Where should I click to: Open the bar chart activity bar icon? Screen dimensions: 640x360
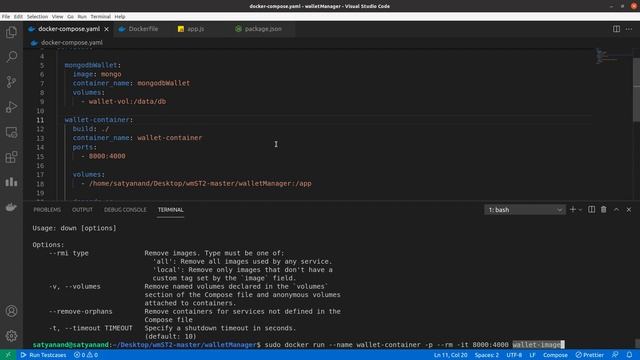pos(11,182)
